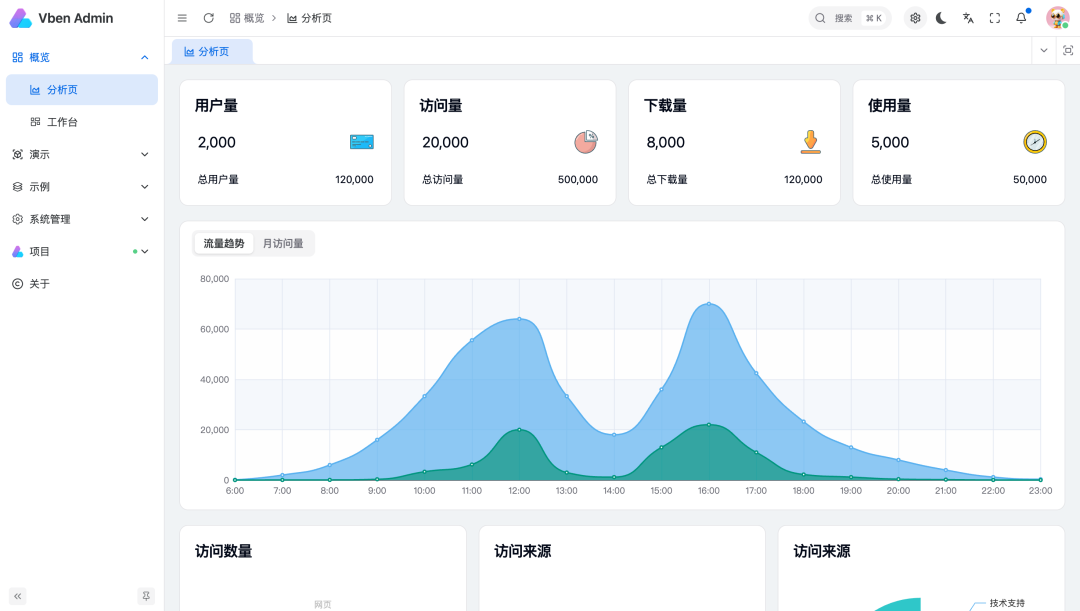
Task: Open the settings gear in the header
Action: click(914, 17)
